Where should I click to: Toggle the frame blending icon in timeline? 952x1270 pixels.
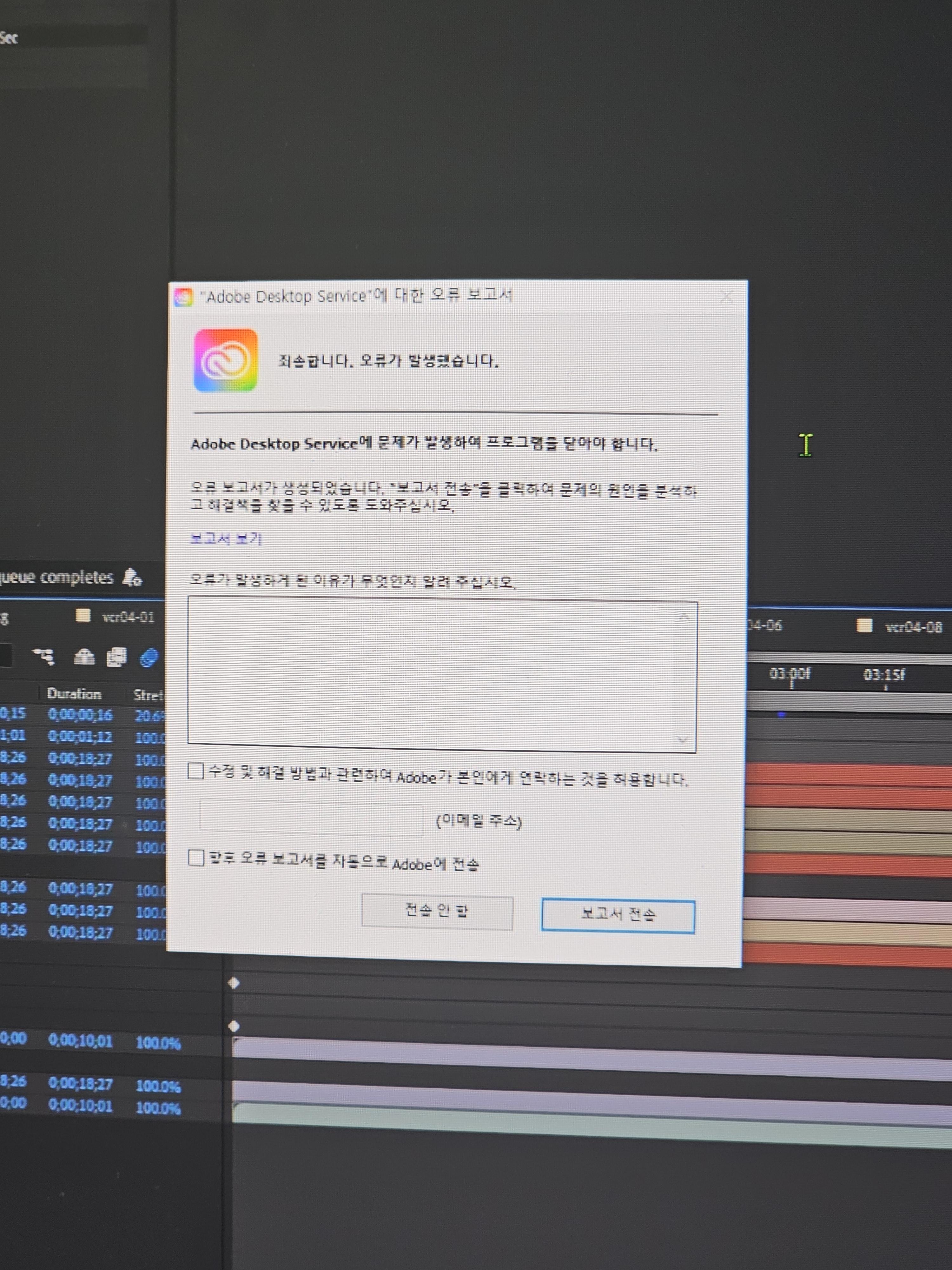click(x=116, y=657)
